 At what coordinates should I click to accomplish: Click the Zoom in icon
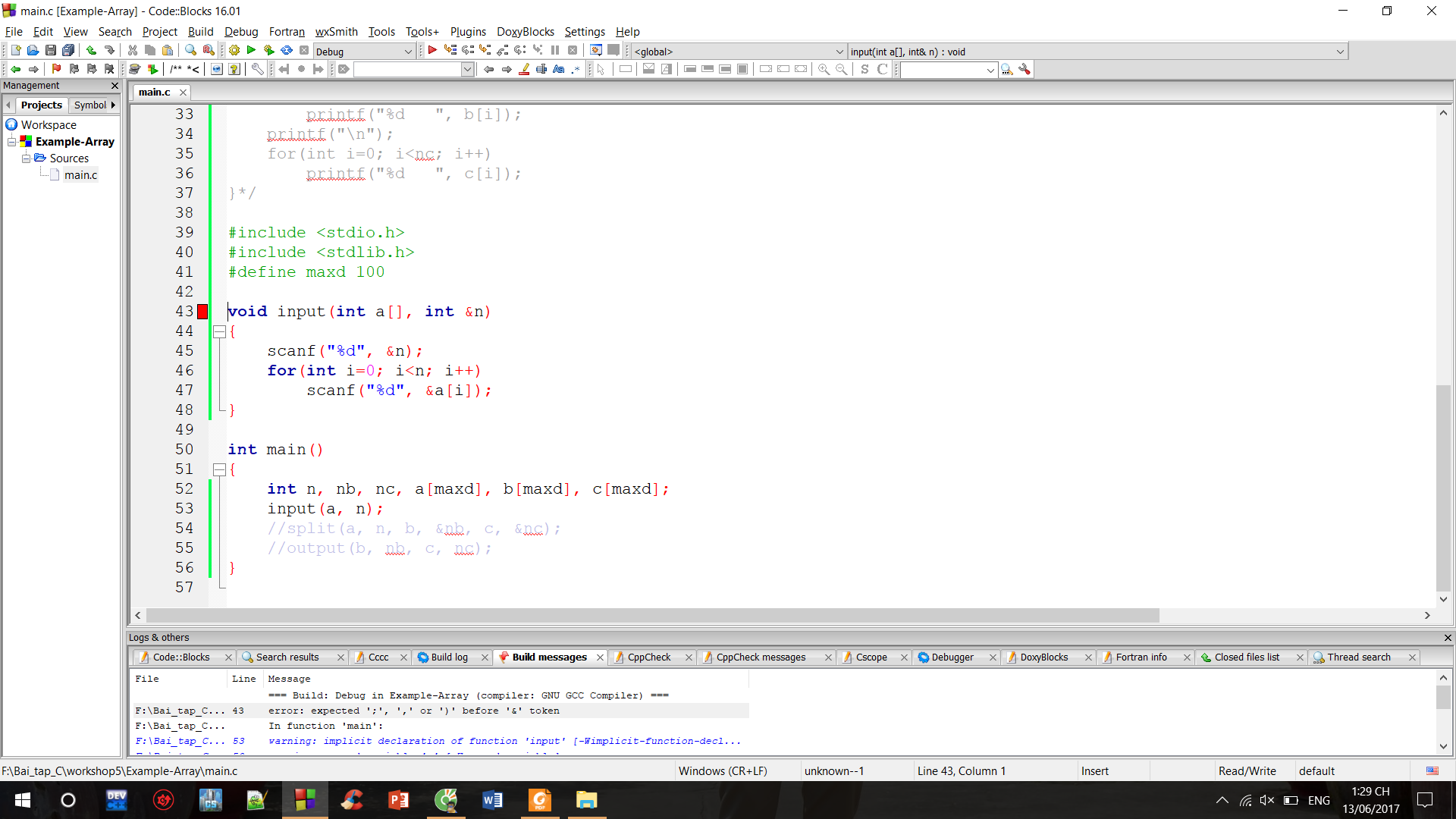coord(824,69)
